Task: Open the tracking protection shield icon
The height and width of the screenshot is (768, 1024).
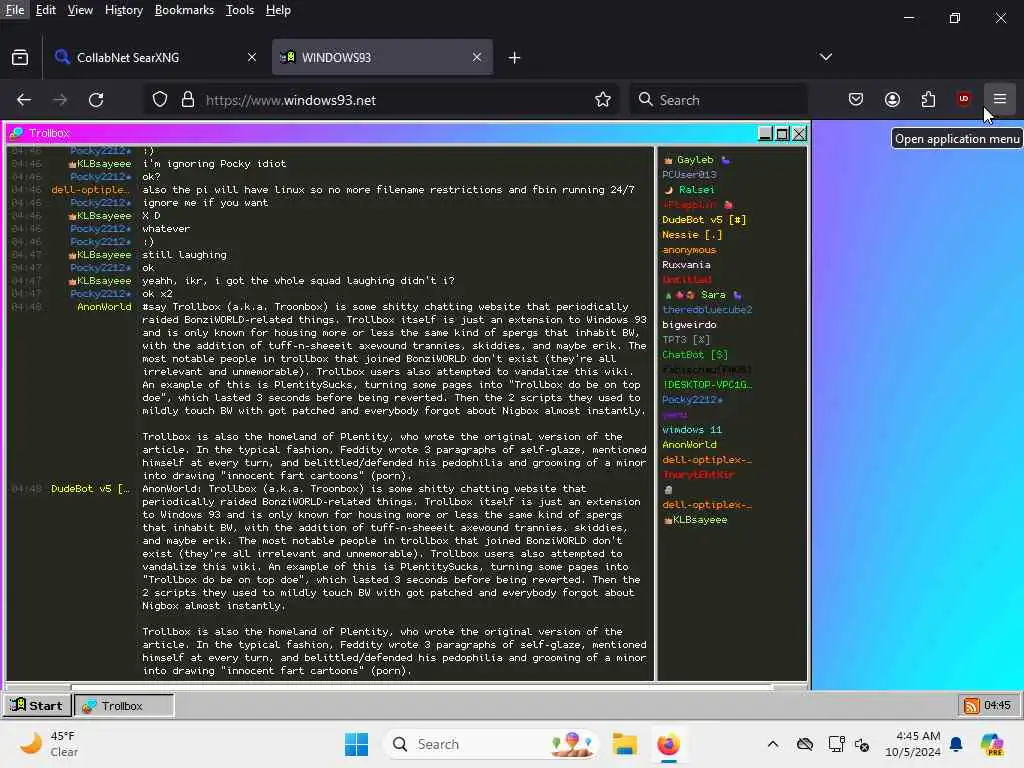Action: [x=160, y=99]
